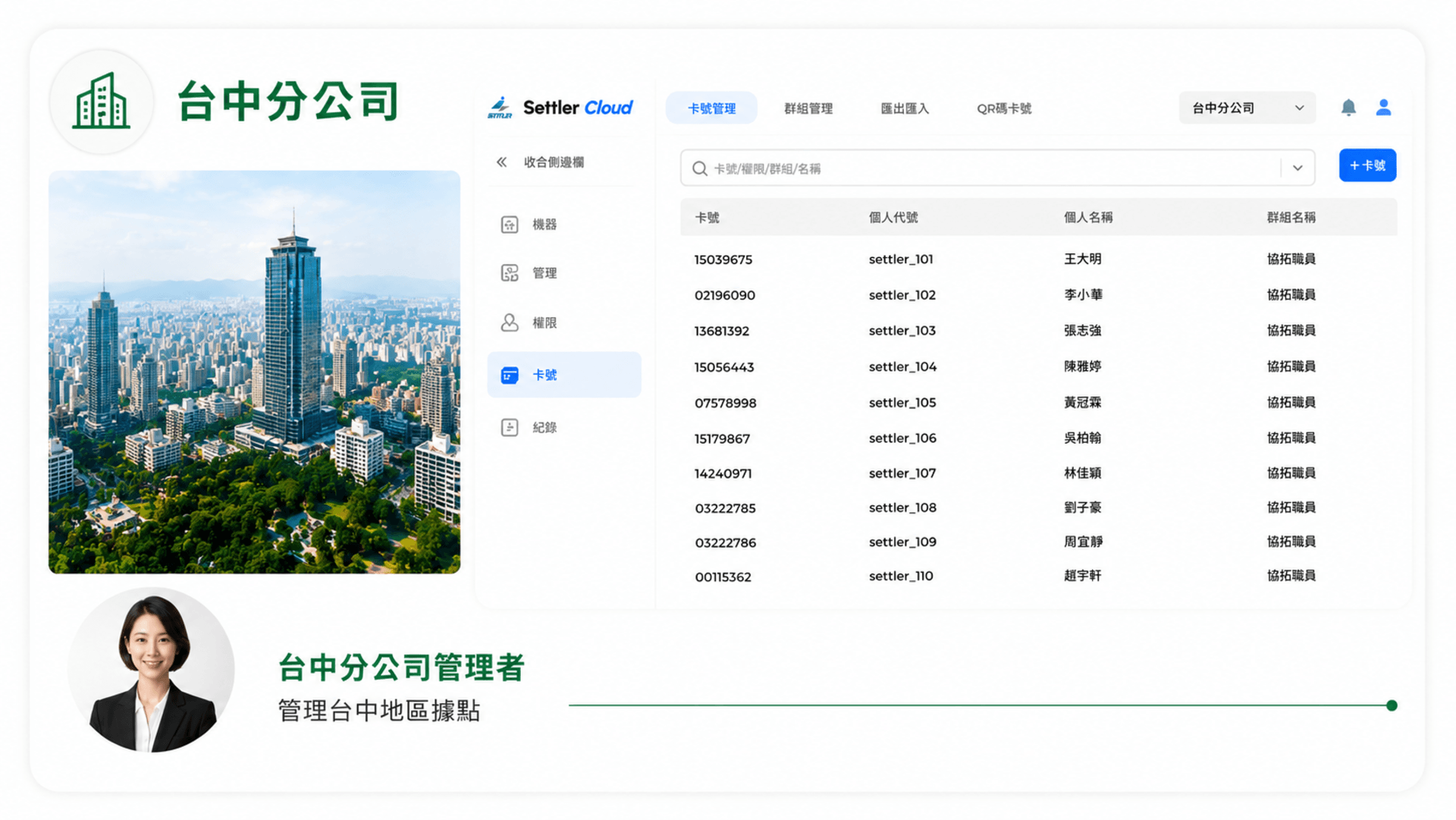Viewport: 1456px width, 820px height.
Task: Click 收合側邊欄 collapse label
Action: pos(554,162)
